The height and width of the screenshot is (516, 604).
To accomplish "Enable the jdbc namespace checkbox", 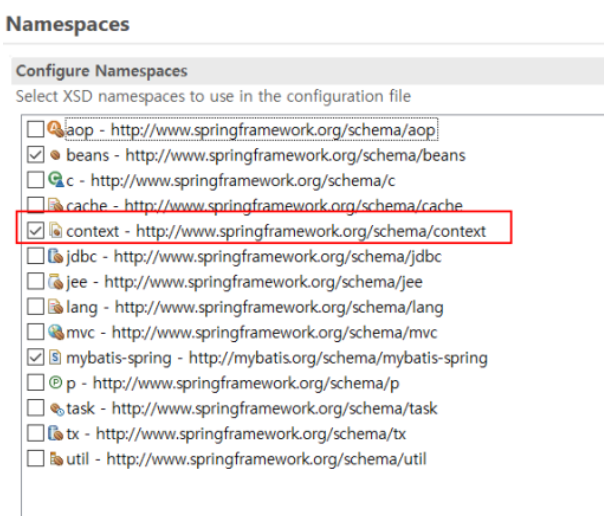I will pos(35,256).
